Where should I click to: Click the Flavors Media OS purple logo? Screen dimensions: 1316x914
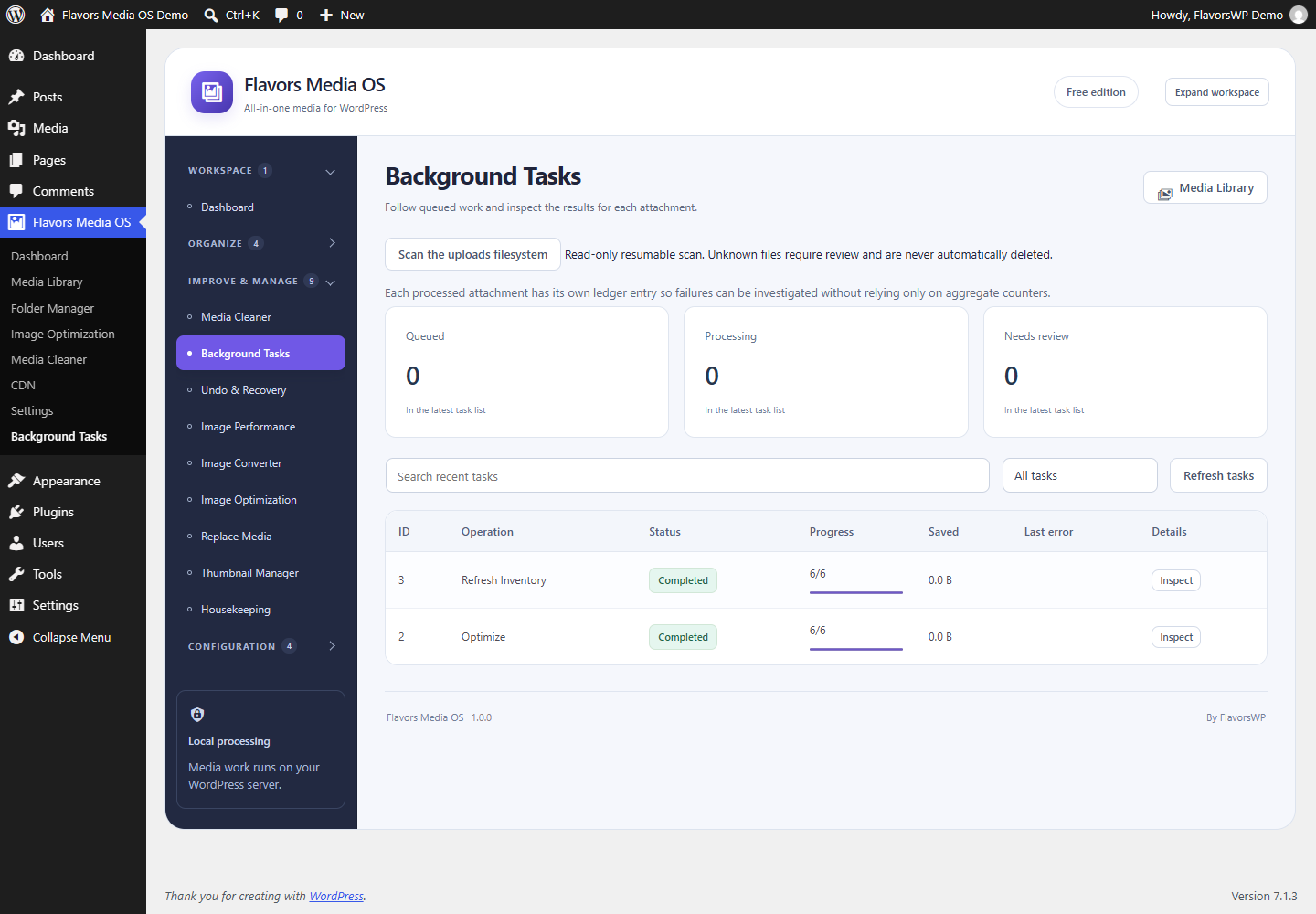(x=212, y=92)
